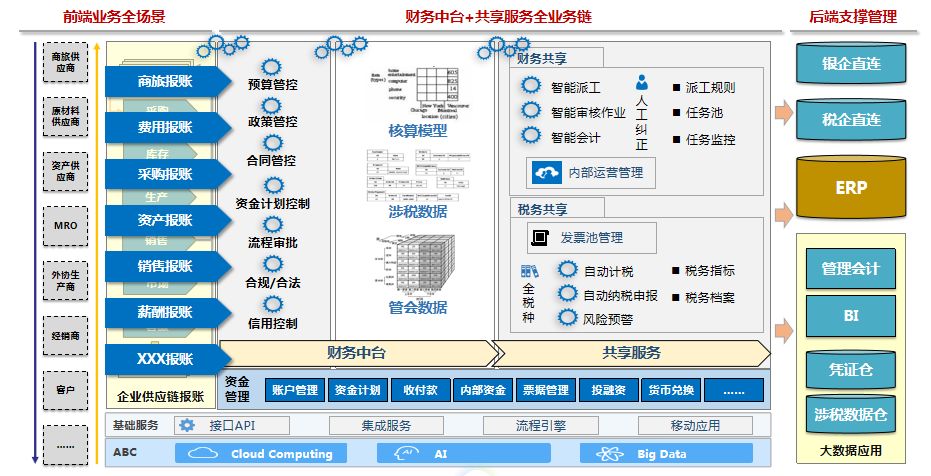The height and width of the screenshot is (476, 931).
Task: Click the 商旅报账 blue button
Action: click(164, 81)
